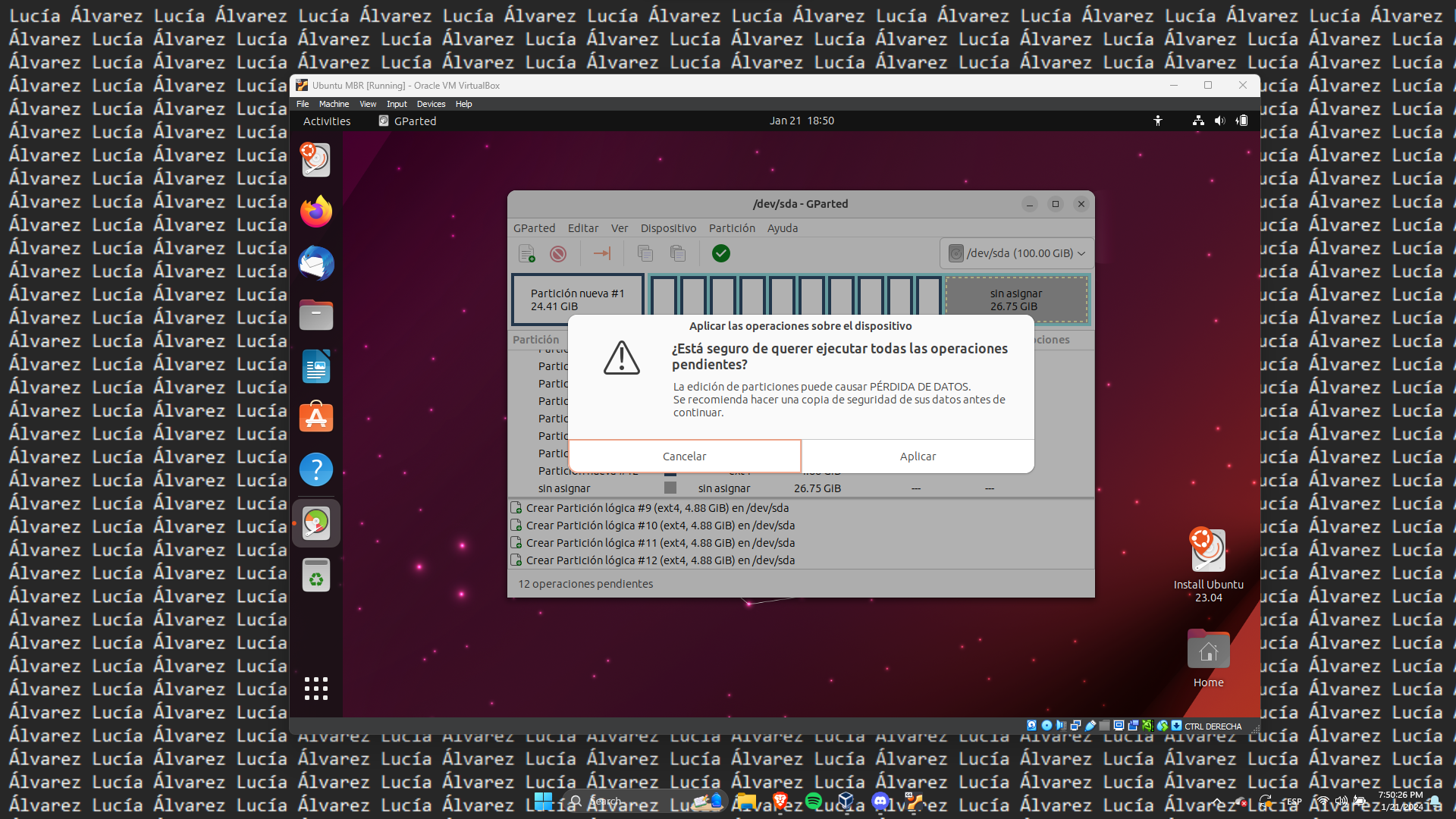Click the new partition toolbar icon
This screenshot has height=819, width=1456.
526,253
